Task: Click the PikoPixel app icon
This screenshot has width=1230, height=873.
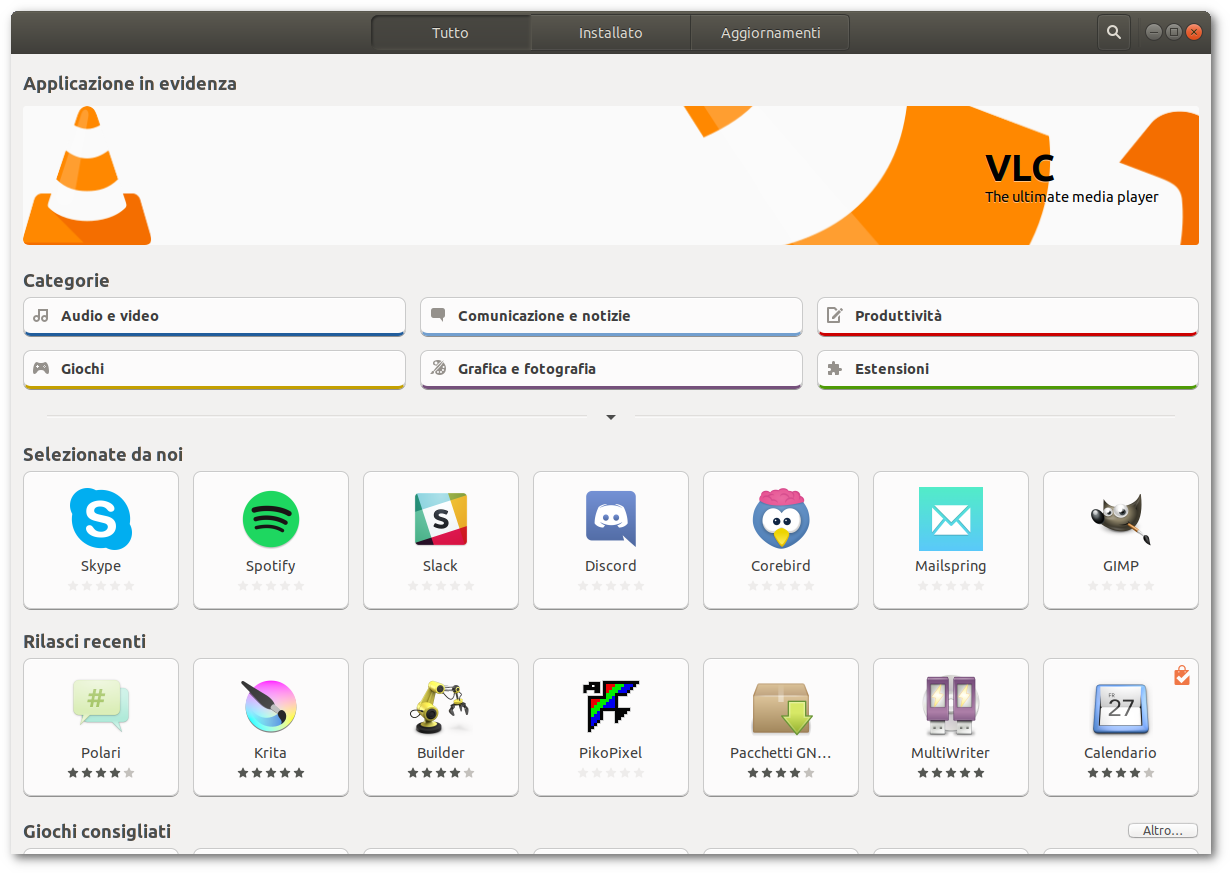Action: tap(611, 706)
